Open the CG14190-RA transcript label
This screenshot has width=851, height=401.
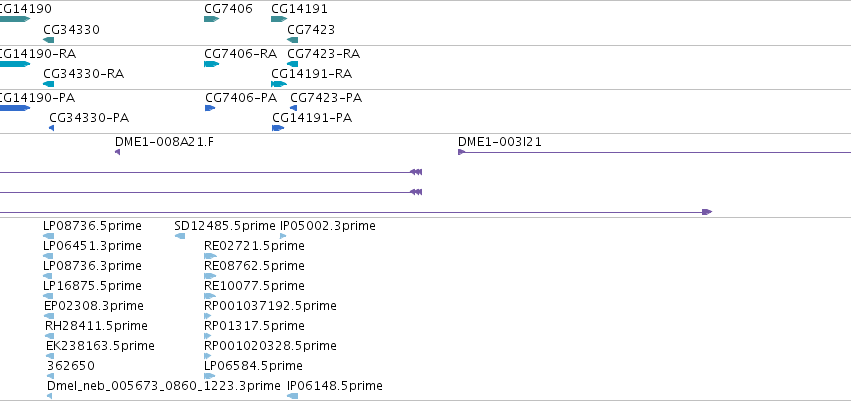coord(36,54)
